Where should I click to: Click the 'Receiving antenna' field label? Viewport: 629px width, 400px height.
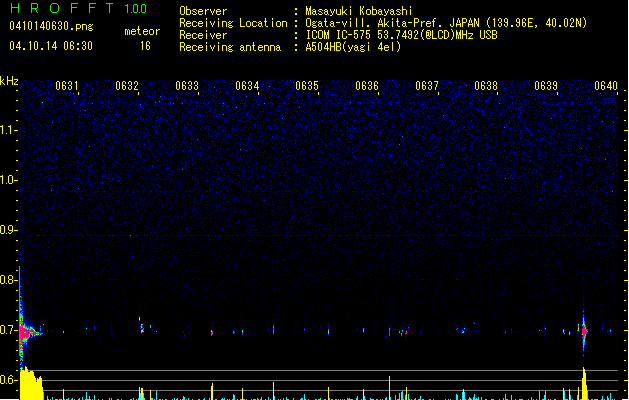[230, 47]
